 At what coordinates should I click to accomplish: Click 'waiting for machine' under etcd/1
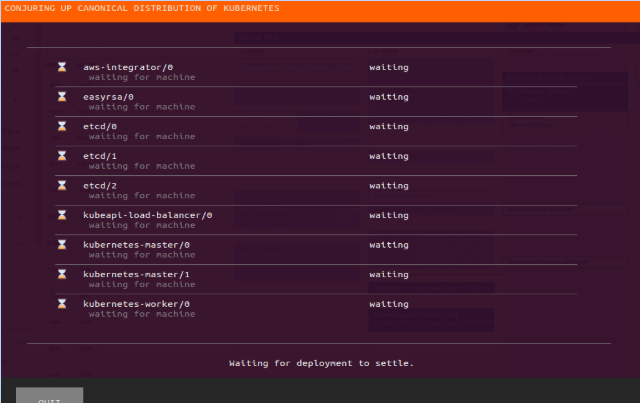pyautogui.click(x=142, y=166)
